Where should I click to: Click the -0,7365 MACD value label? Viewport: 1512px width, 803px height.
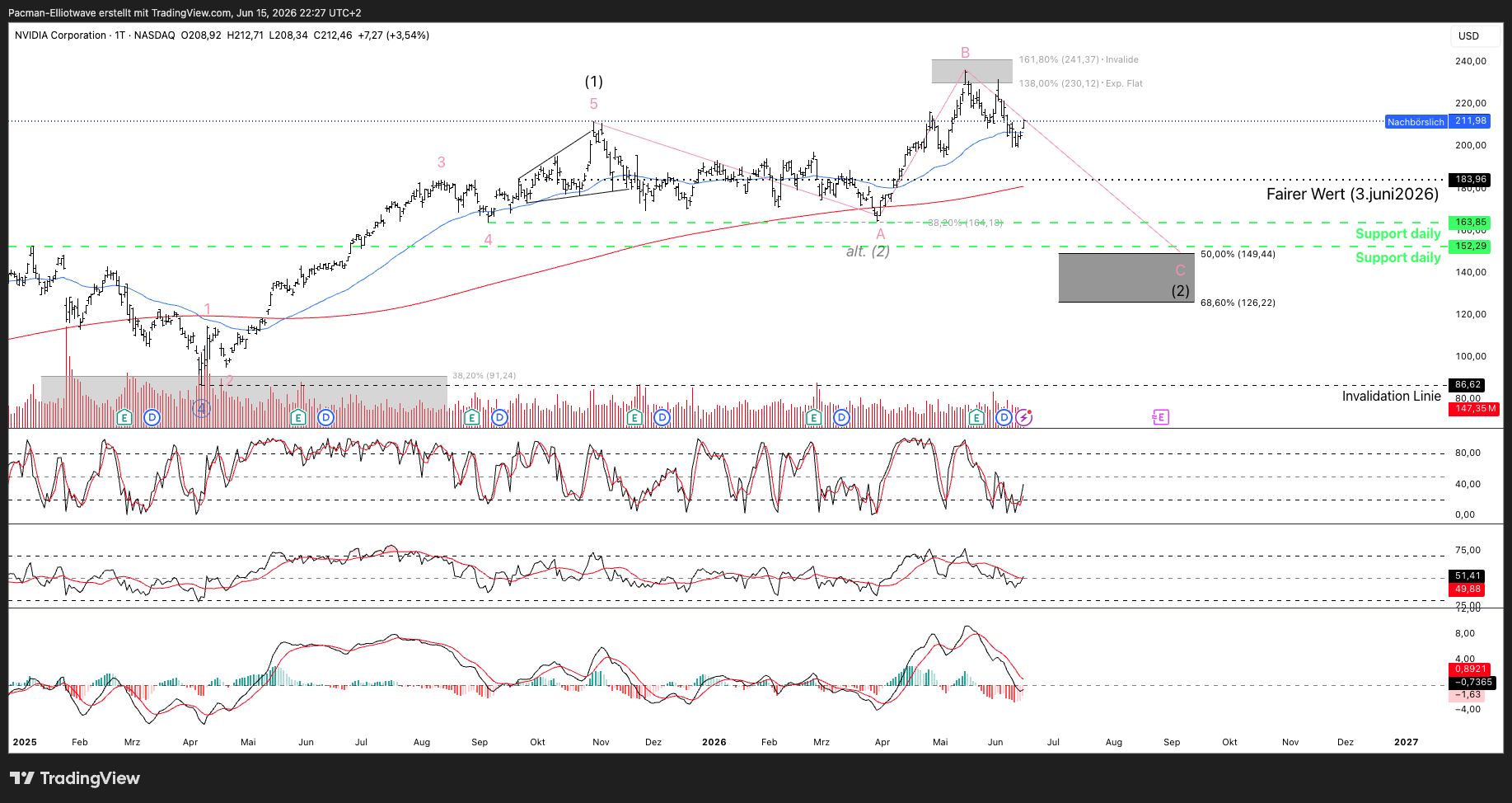click(1472, 683)
